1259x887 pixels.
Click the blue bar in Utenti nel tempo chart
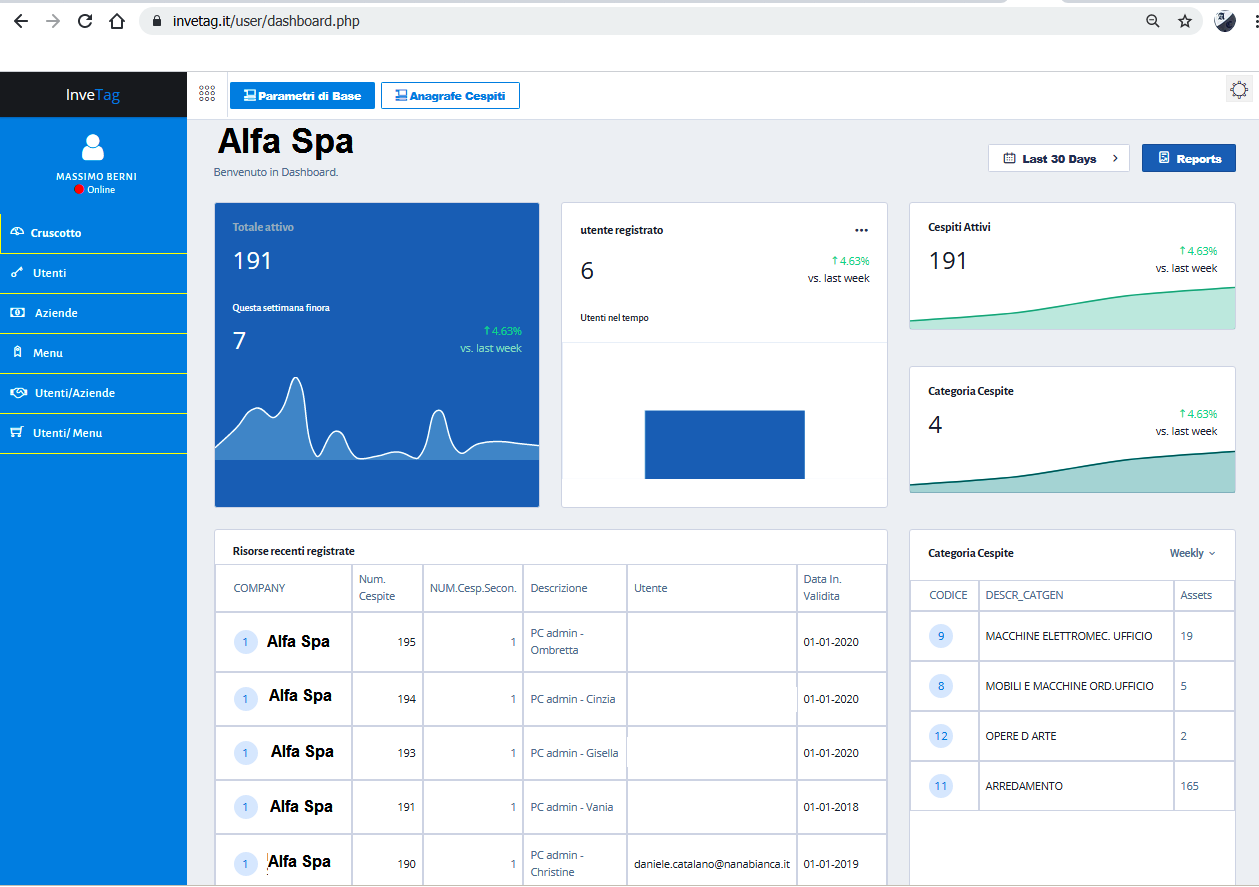coord(725,444)
